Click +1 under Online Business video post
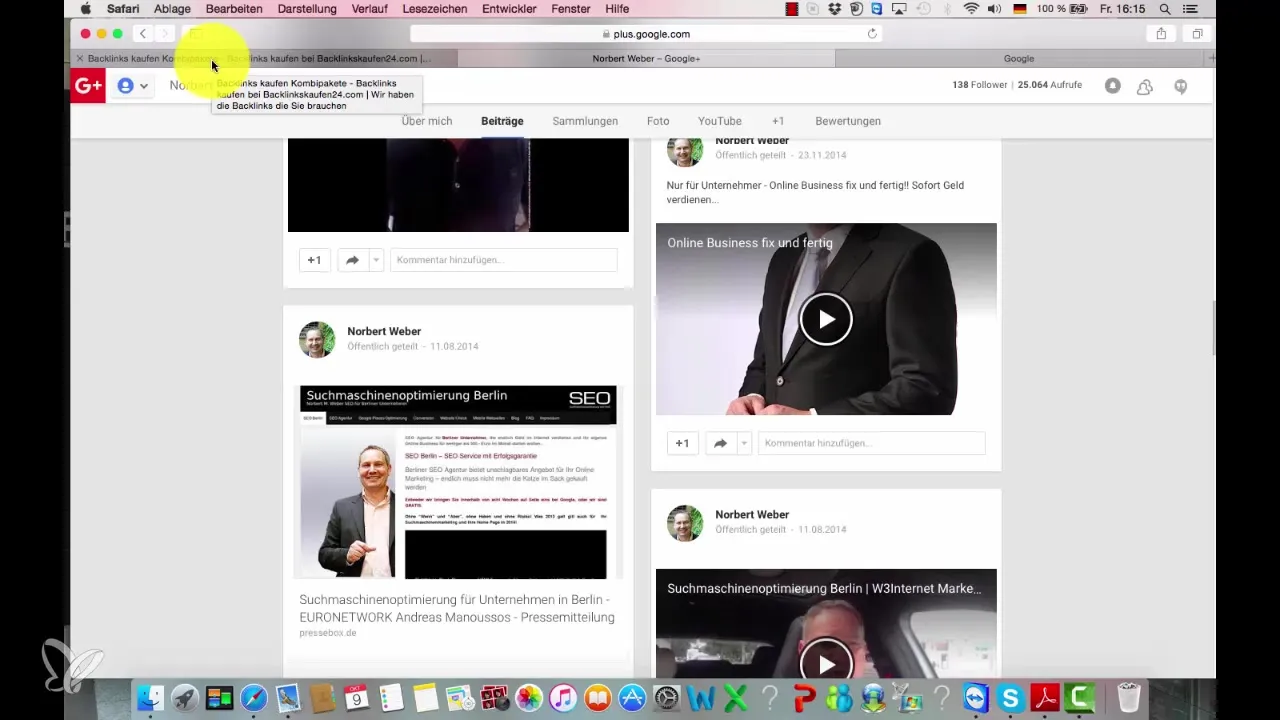This screenshot has width=1280, height=720. tap(682, 443)
